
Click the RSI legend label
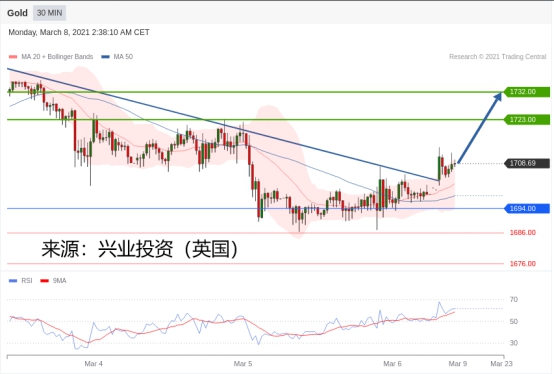click(x=27, y=281)
